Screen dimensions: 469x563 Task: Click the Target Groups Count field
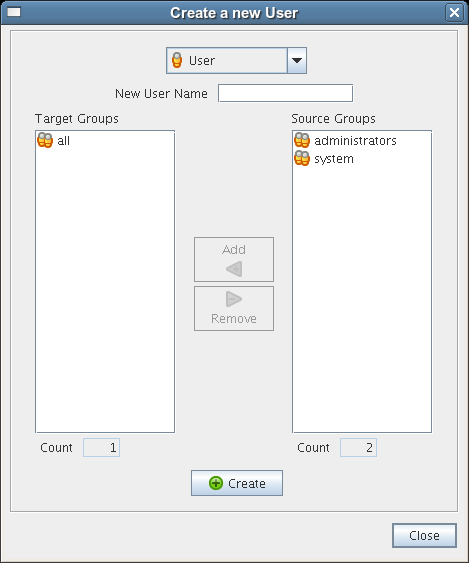102,447
